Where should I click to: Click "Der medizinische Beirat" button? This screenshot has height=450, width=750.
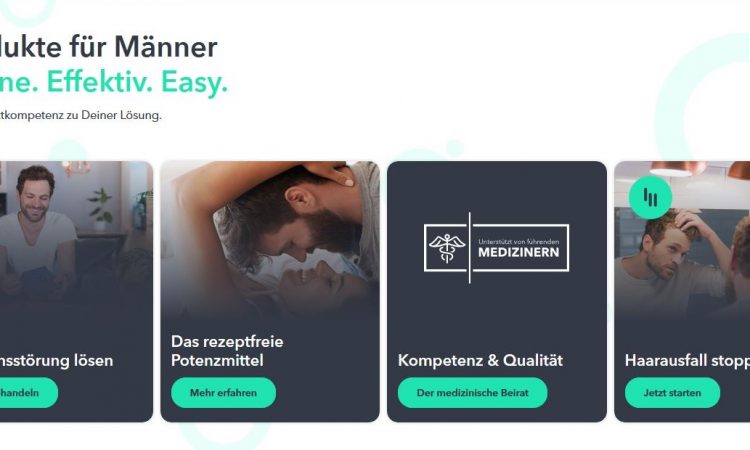pos(473,393)
